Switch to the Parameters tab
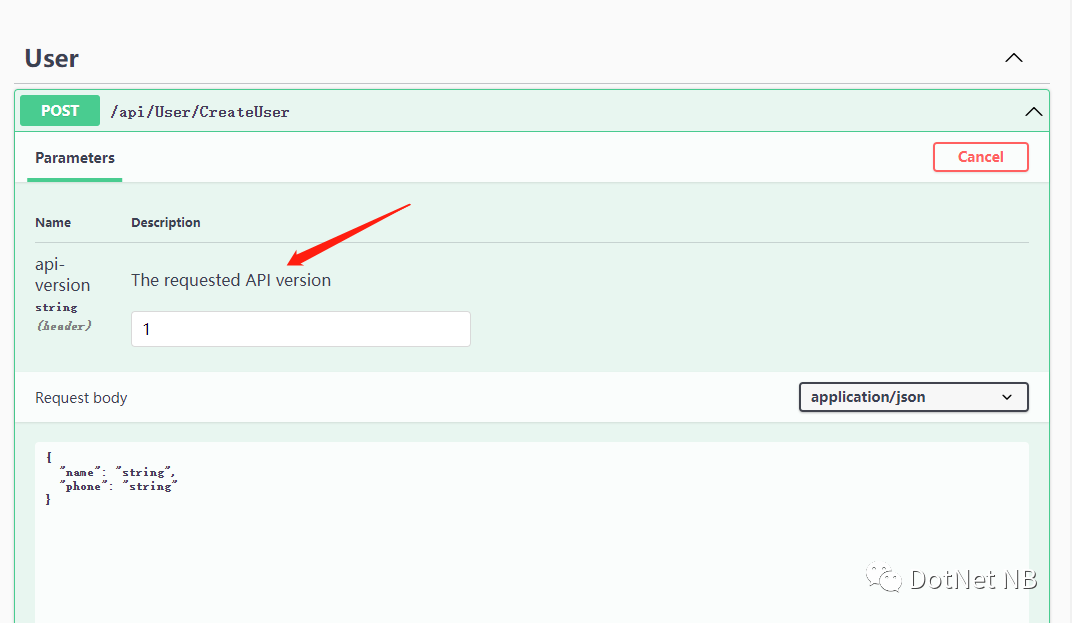 click(75, 158)
